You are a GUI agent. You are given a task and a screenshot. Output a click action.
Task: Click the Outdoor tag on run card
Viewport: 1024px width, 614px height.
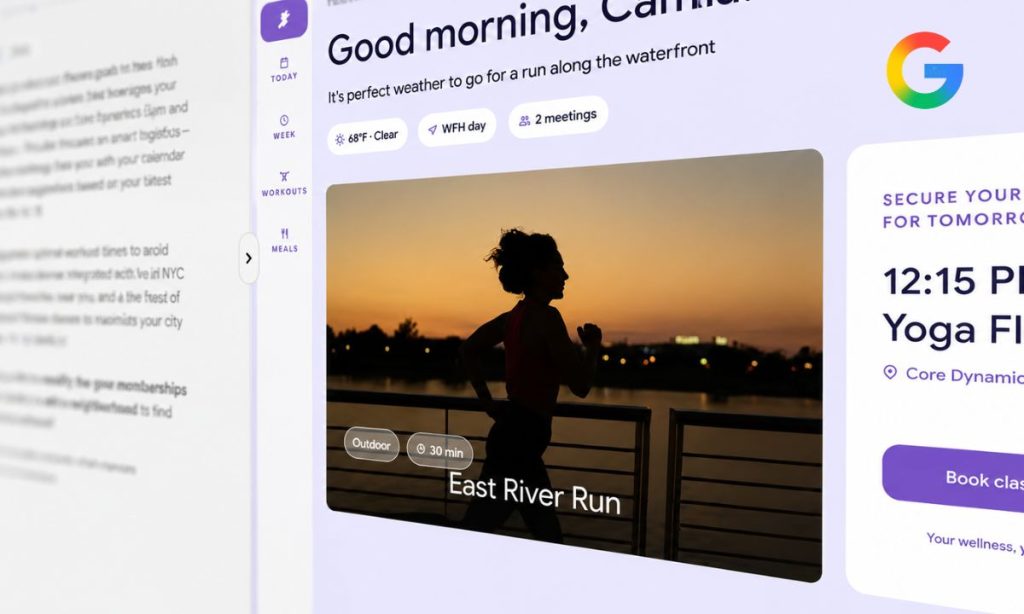click(x=372, y=444)
